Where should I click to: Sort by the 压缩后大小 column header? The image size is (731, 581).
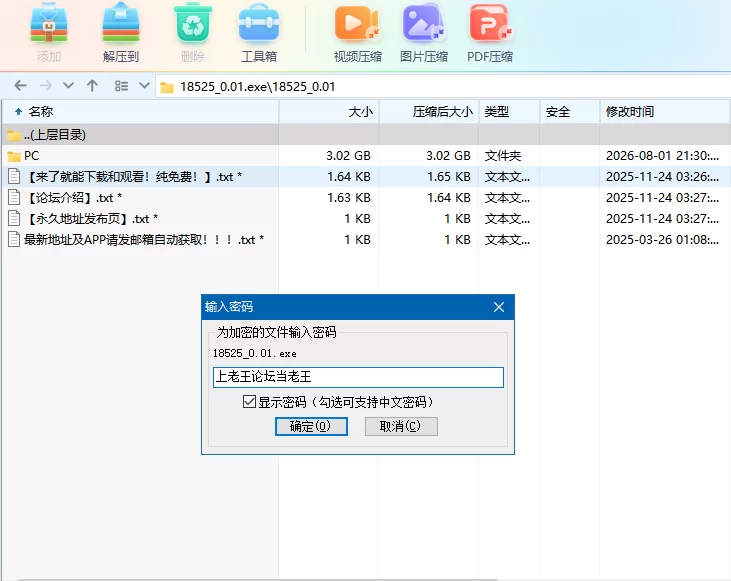pos(428,112)
